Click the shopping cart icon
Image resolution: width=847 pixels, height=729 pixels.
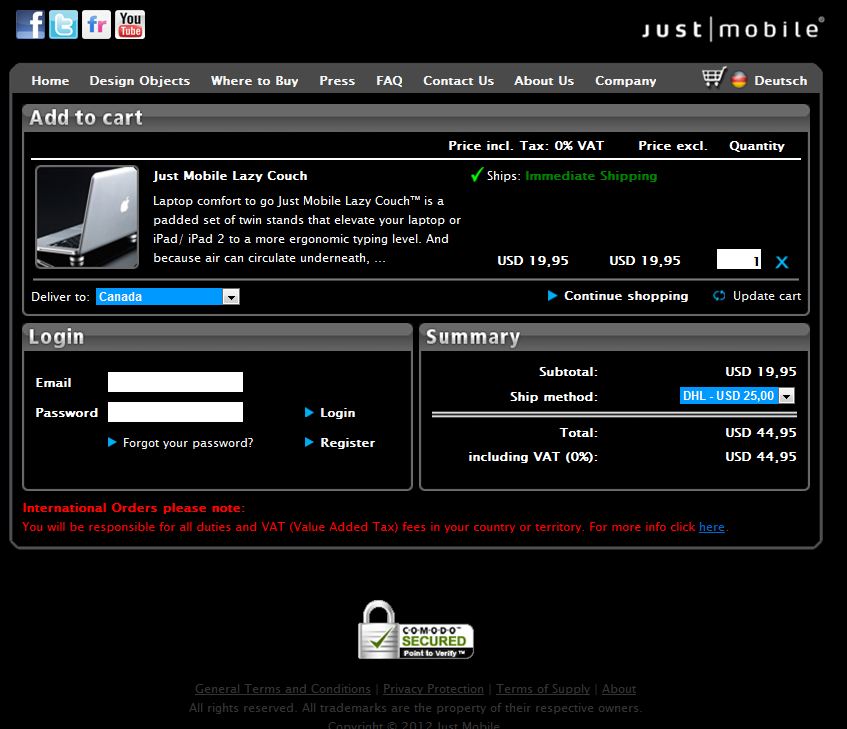[714, 78]
